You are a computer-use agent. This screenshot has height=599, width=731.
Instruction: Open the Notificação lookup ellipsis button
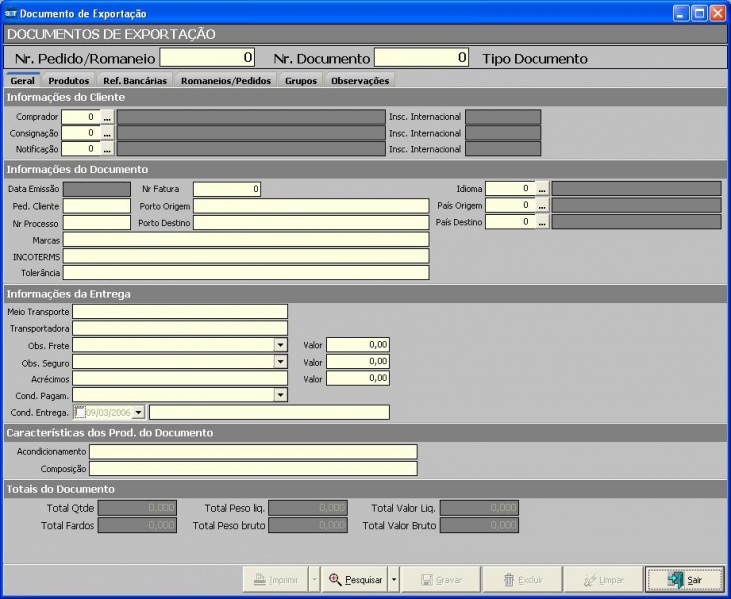click(108, 149)
